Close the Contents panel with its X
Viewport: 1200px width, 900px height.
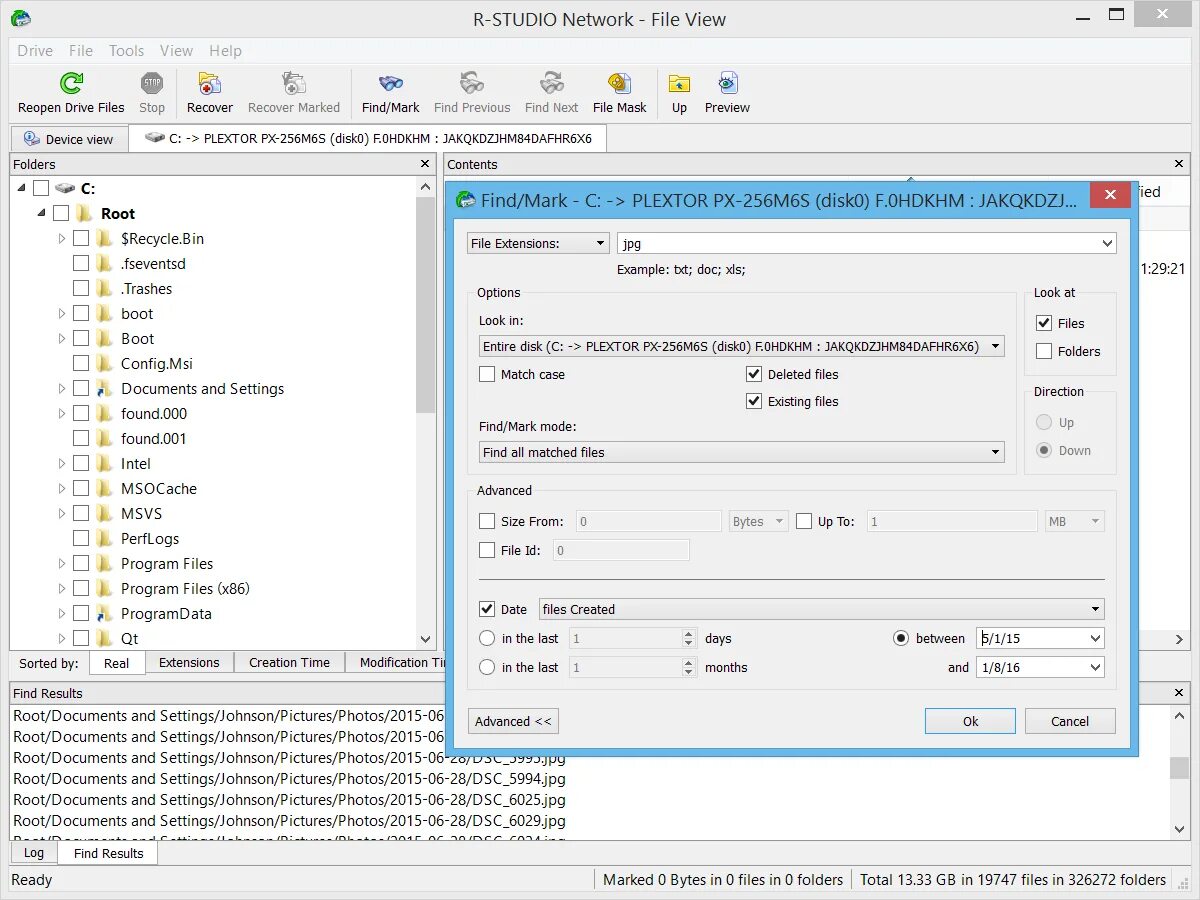pyautogui.click(x=1179, y=164)
